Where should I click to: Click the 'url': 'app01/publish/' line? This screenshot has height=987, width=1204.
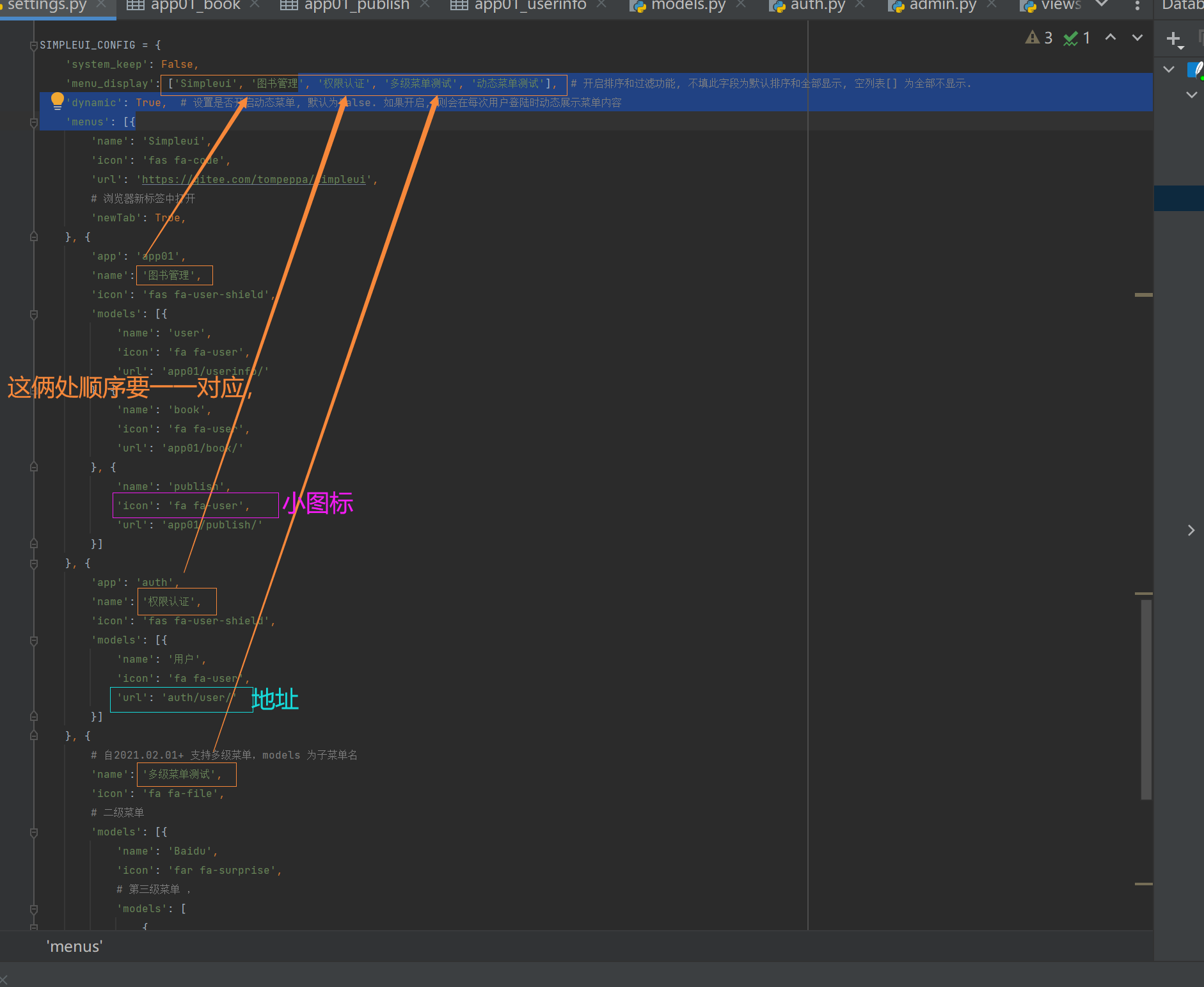[189, 525]
